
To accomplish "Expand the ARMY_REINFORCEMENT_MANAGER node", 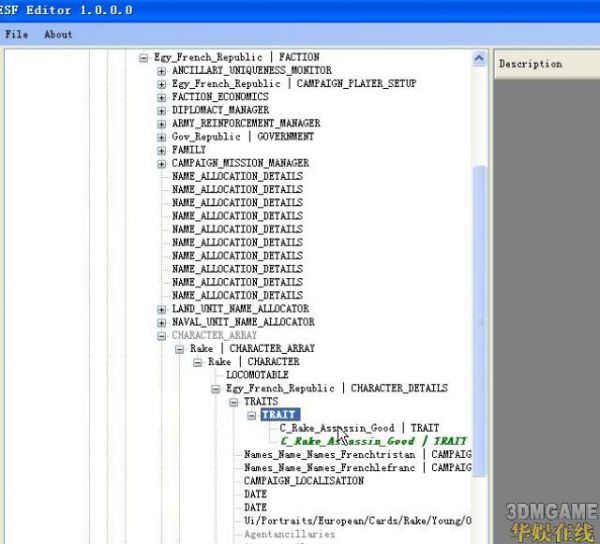I will pyautogui.click(x=162, y=123).
